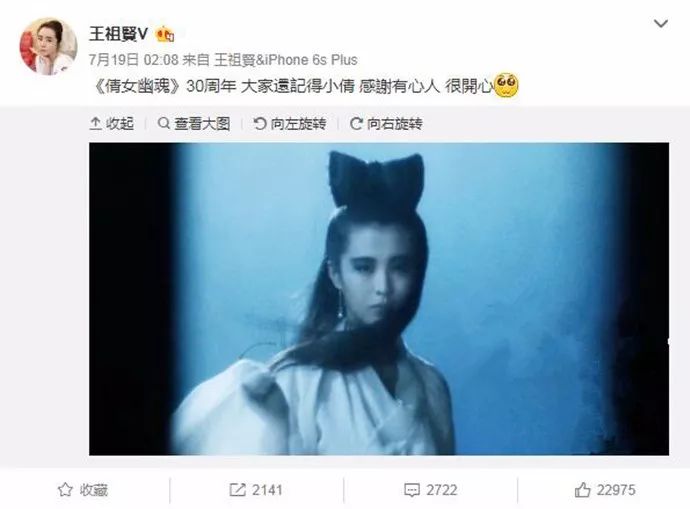Click the expanded movie still image
The image size is (690, 509).
pos(379,299)
